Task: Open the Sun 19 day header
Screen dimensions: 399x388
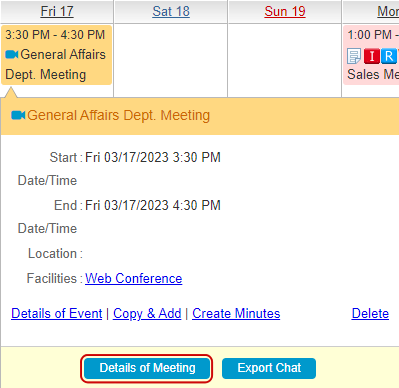Action: 285,11
